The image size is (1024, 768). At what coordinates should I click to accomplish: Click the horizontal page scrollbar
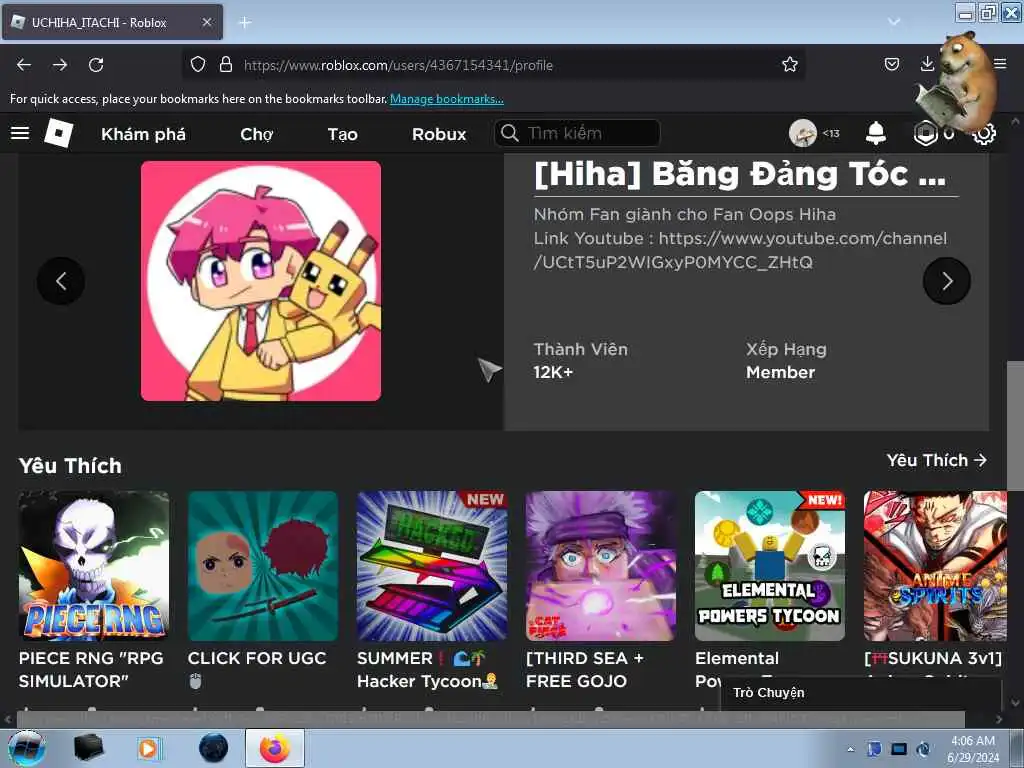[x=490, y=720]
